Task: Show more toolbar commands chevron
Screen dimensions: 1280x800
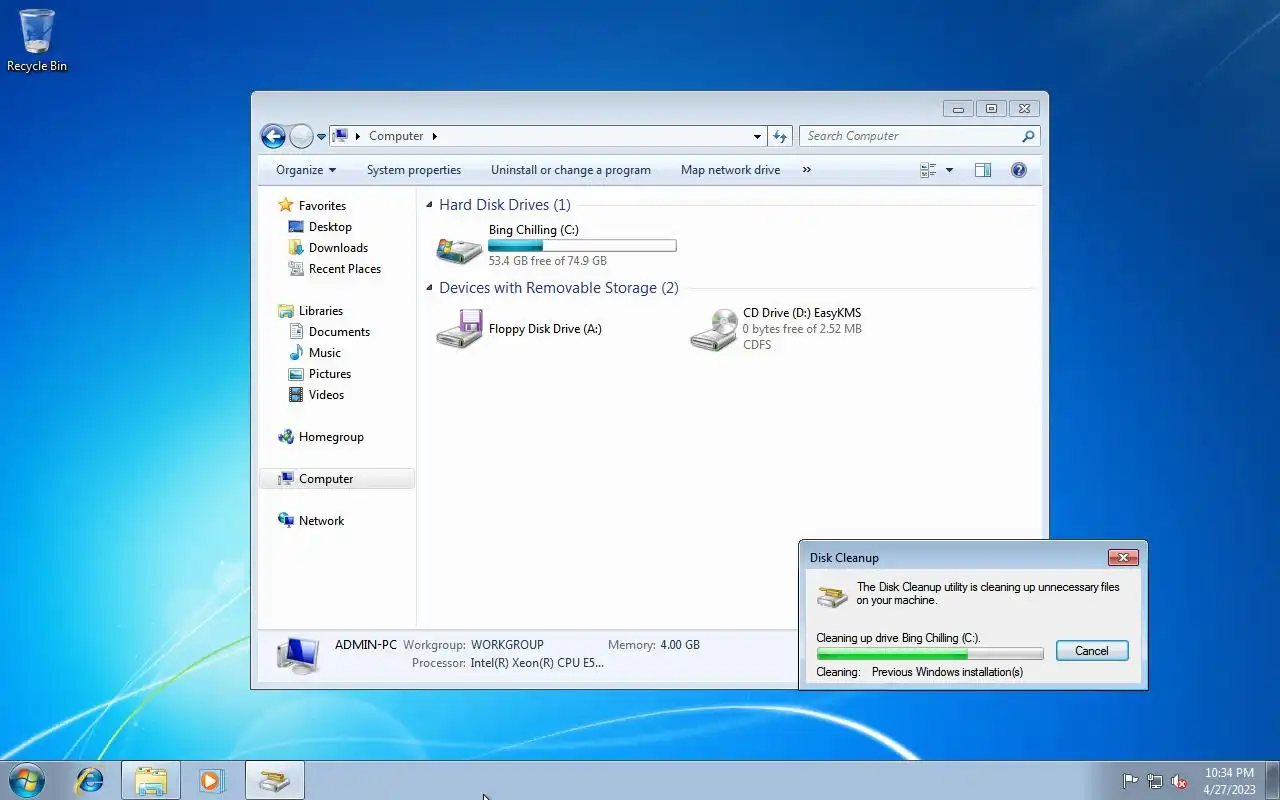Action: 806,170
